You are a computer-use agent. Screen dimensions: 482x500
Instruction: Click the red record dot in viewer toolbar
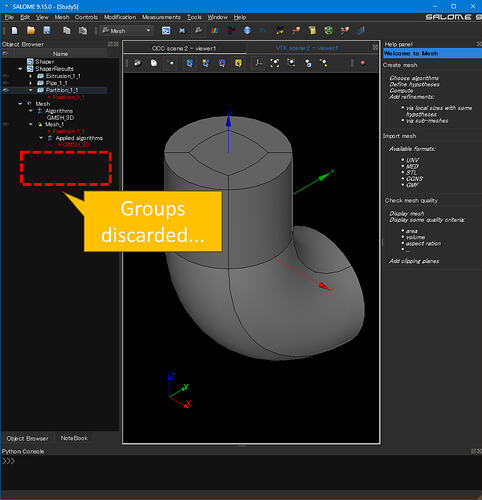[363, 63]
